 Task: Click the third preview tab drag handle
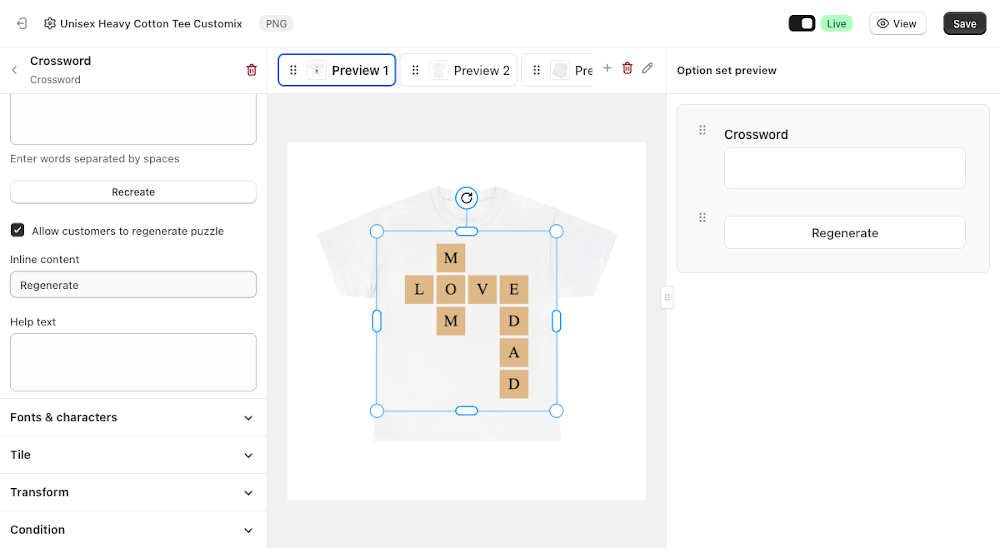[x=537, y=70]
